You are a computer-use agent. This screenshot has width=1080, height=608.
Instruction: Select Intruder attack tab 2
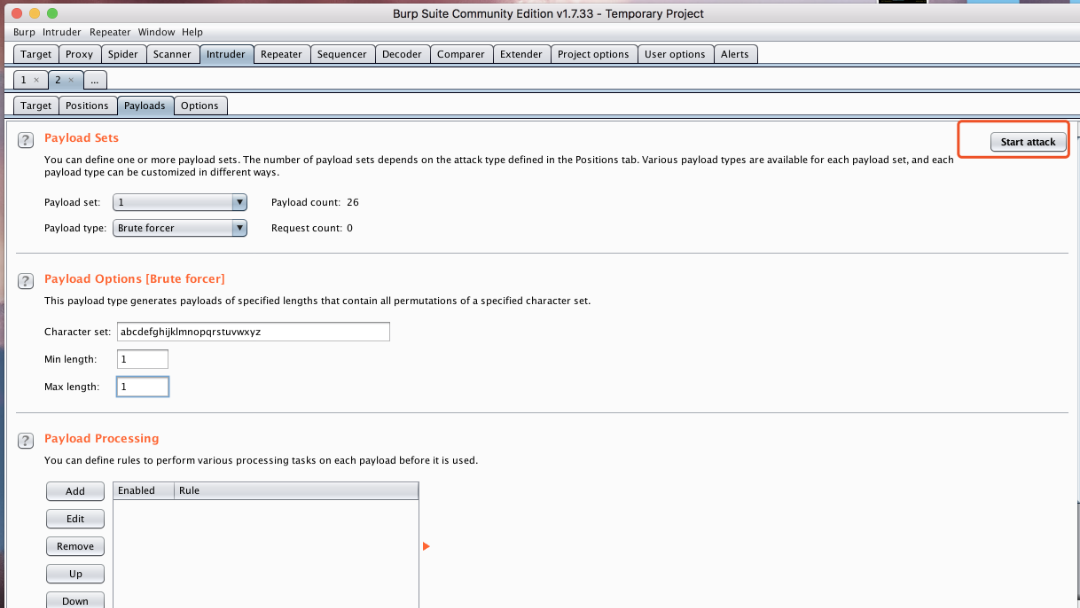pos(58,80)
